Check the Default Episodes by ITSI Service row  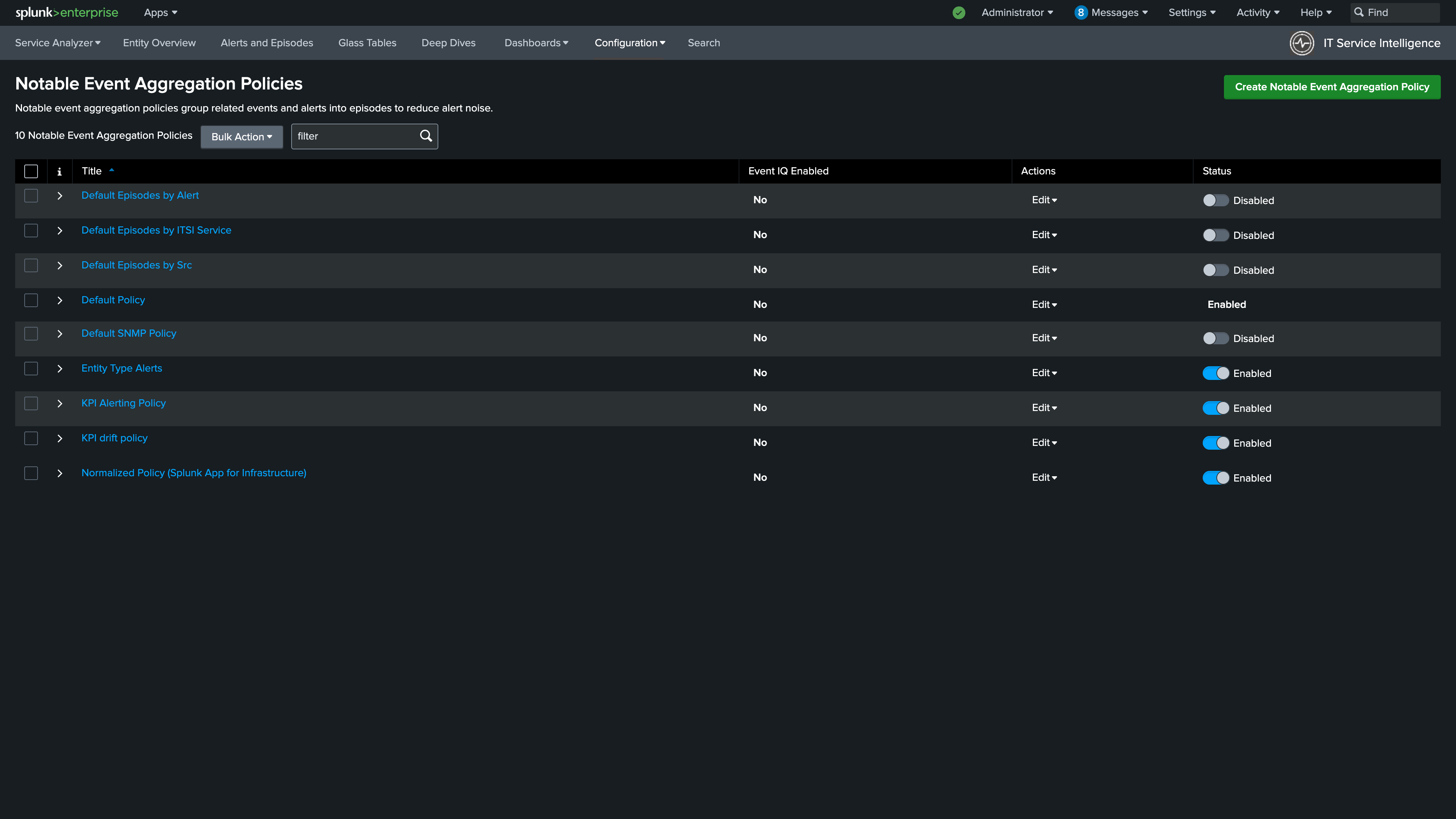point(31,231)
